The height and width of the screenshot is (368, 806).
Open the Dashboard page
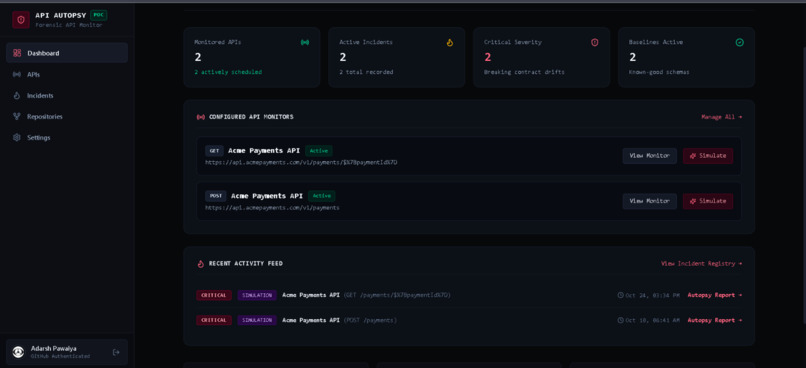(x=67, y=53)
